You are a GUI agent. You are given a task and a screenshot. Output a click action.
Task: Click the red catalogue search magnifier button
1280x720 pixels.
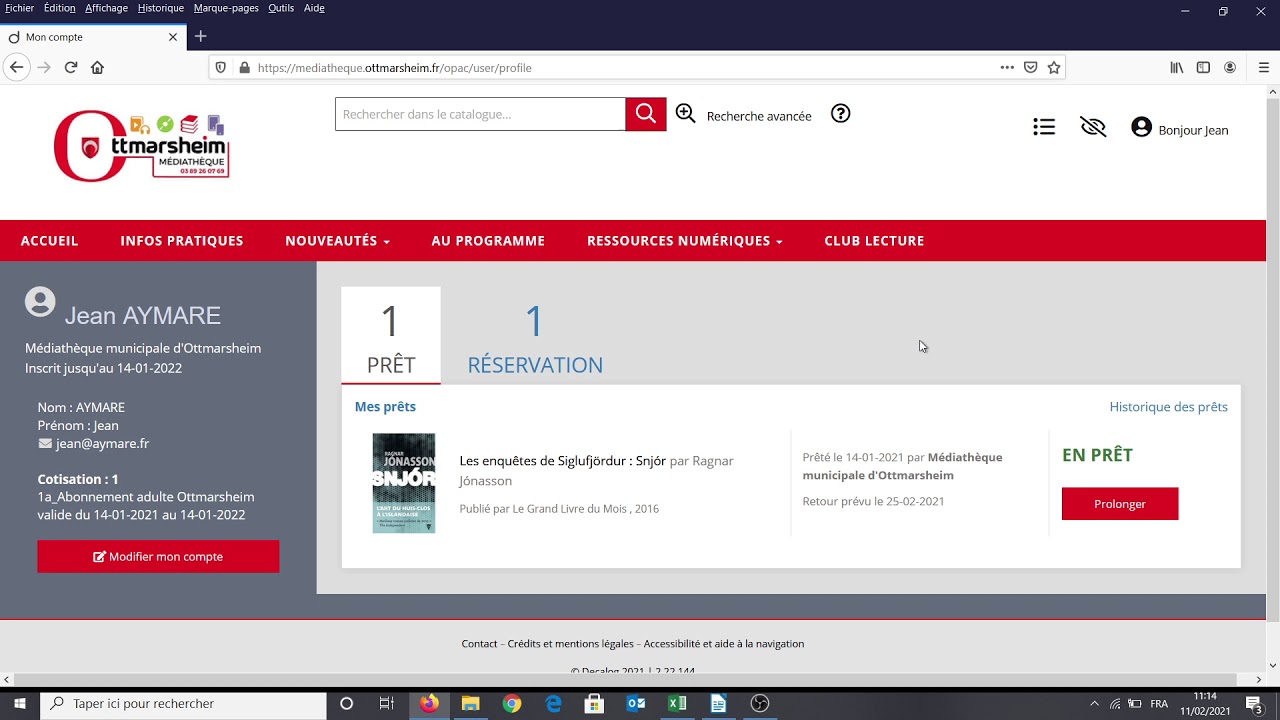[x=646, y=114]
